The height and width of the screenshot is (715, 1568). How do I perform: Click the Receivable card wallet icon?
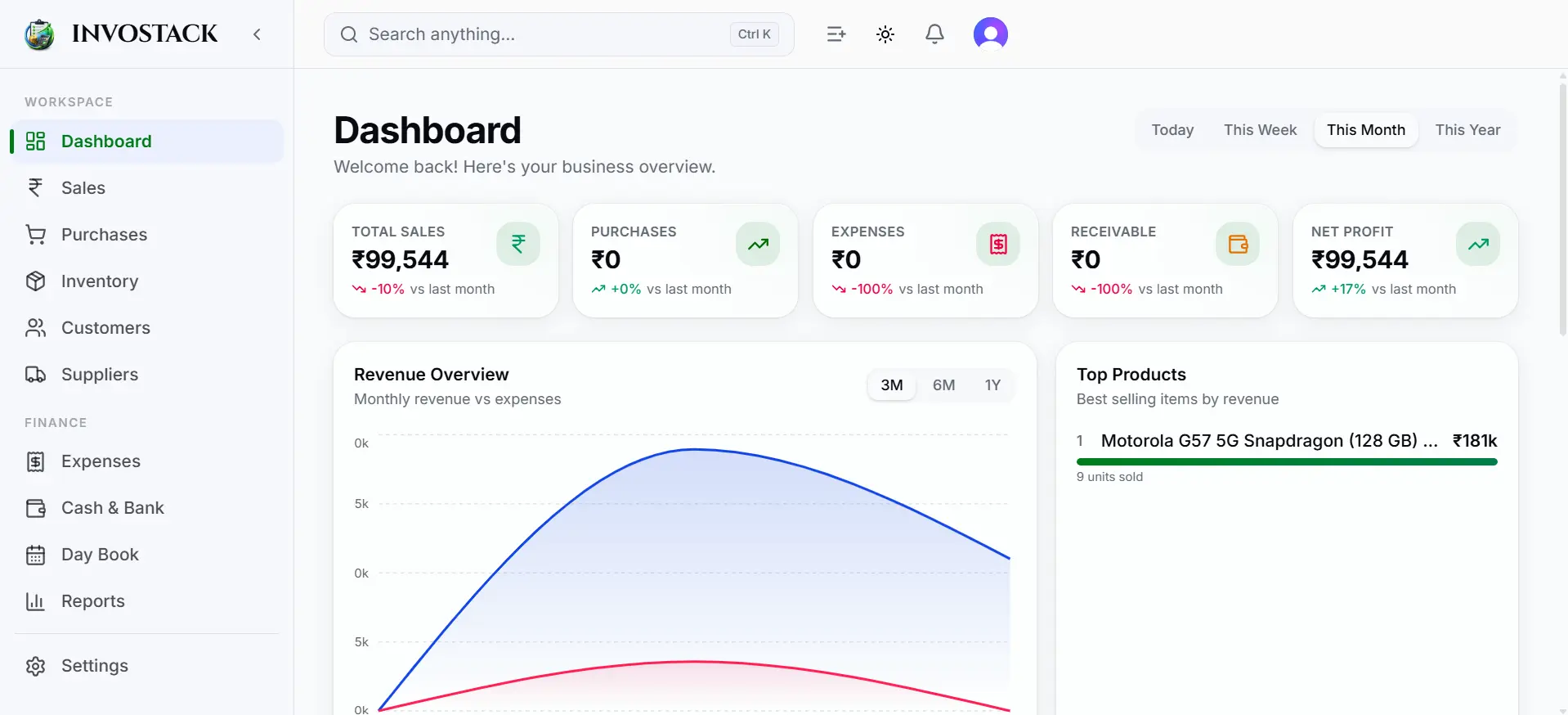[x=1238, y=244]
